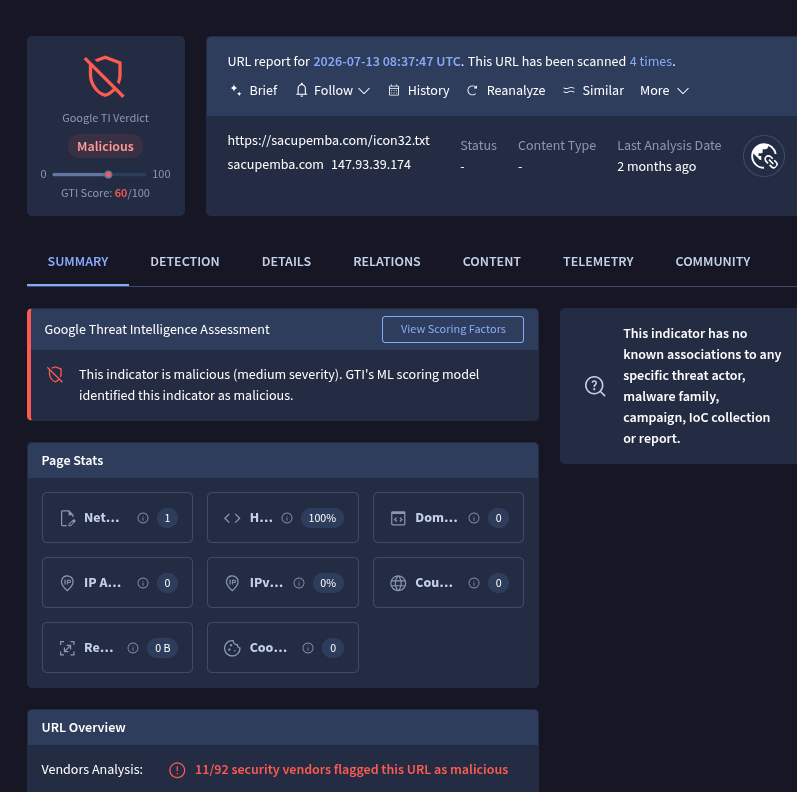Click the cookie icon in the Coo... card
797x792 pixels.
(x=232, y=648)
